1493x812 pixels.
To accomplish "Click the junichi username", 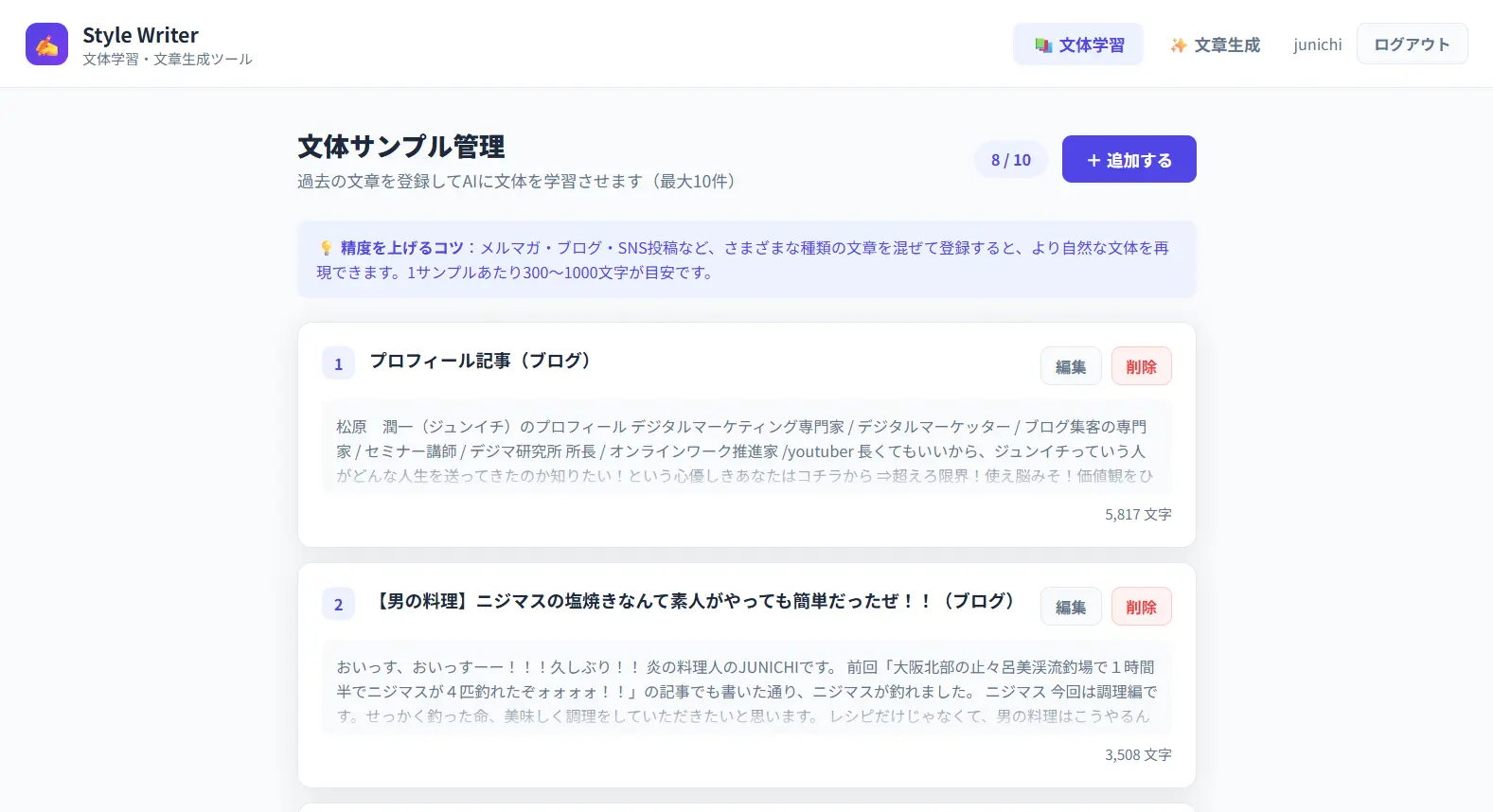I will [x=1317, y=44].
